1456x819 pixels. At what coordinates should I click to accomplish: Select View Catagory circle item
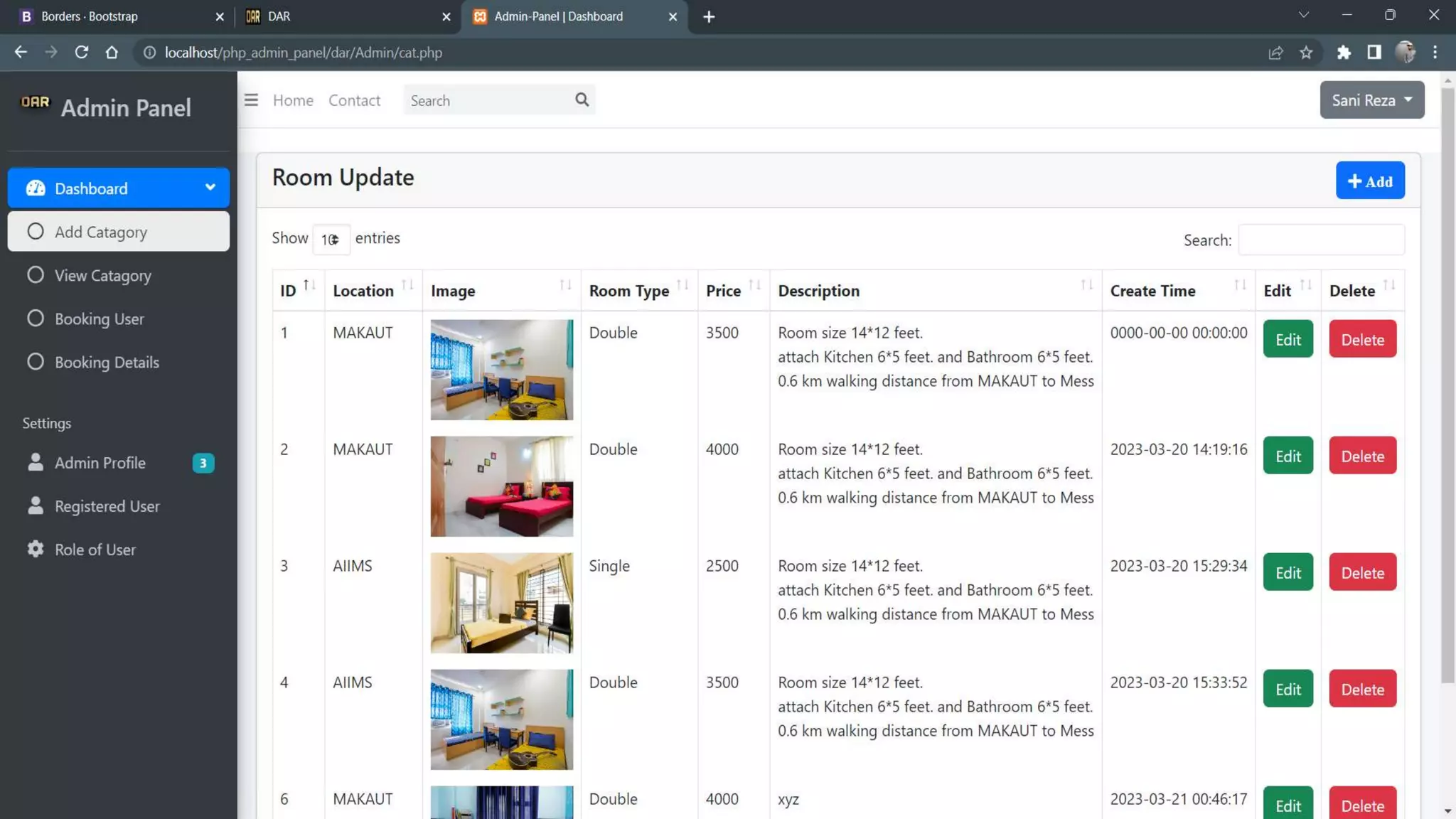coord(102,276)
